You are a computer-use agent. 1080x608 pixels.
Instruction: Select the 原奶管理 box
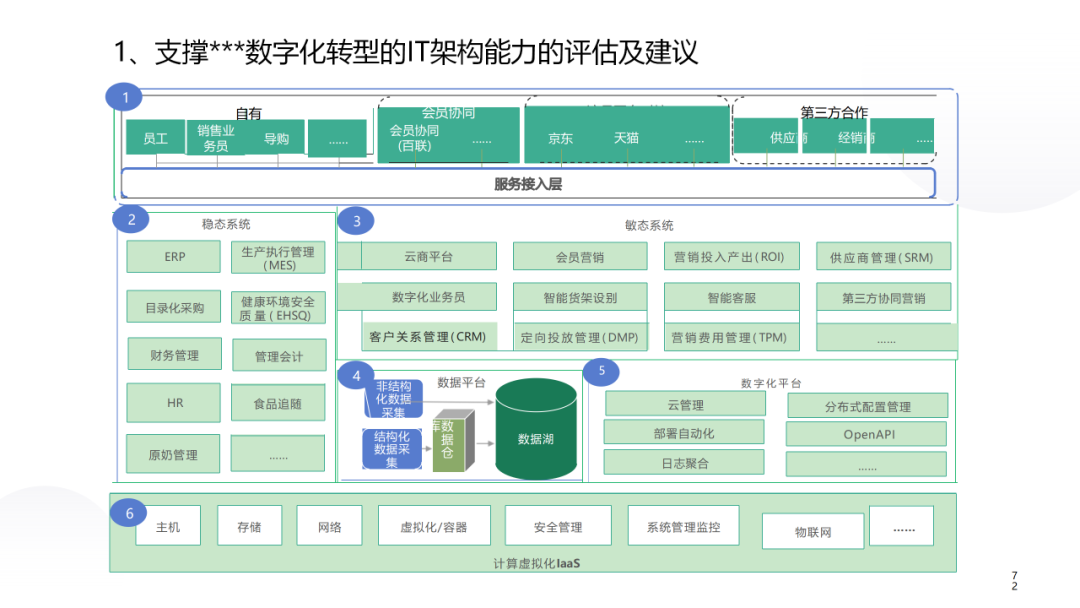click(173, 454)
